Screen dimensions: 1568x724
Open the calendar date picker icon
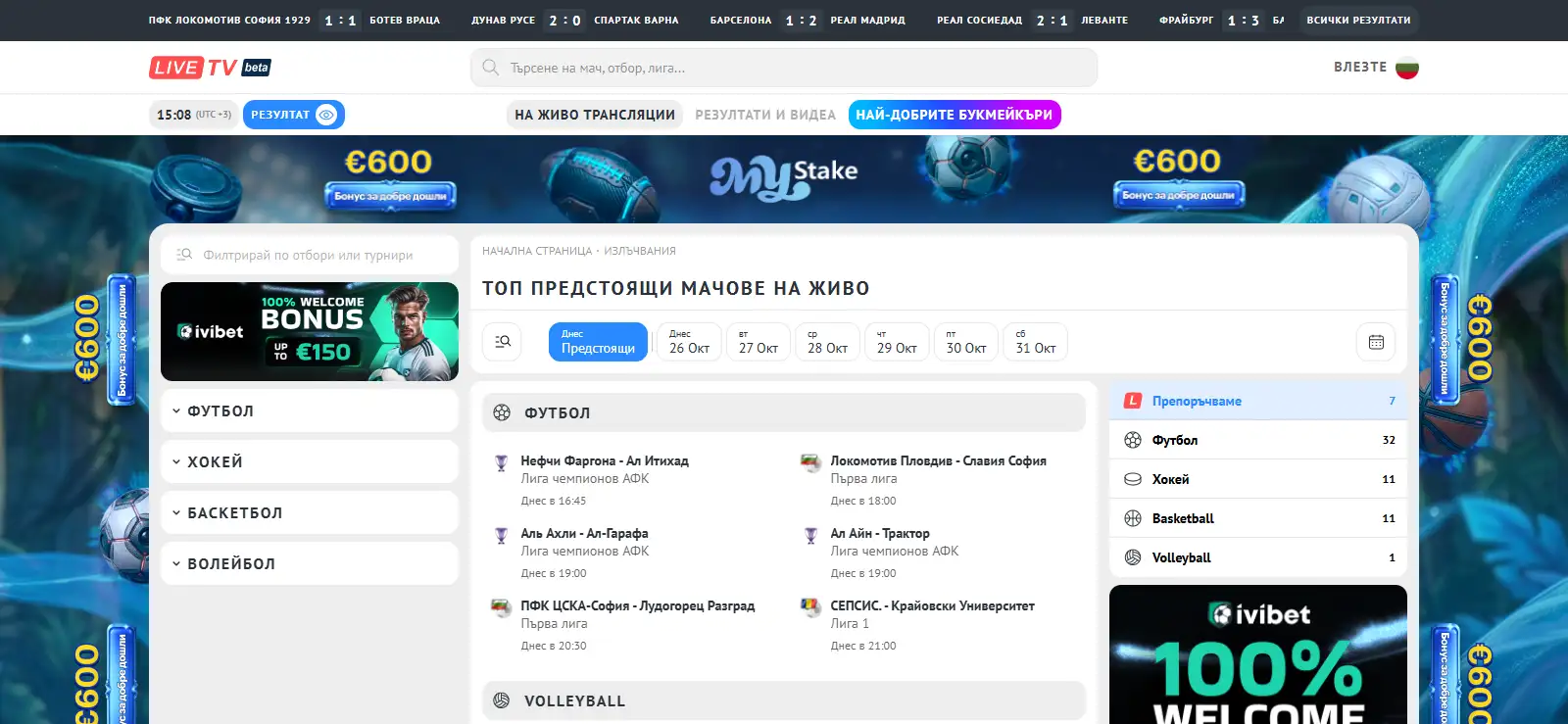coord(1376,342)
